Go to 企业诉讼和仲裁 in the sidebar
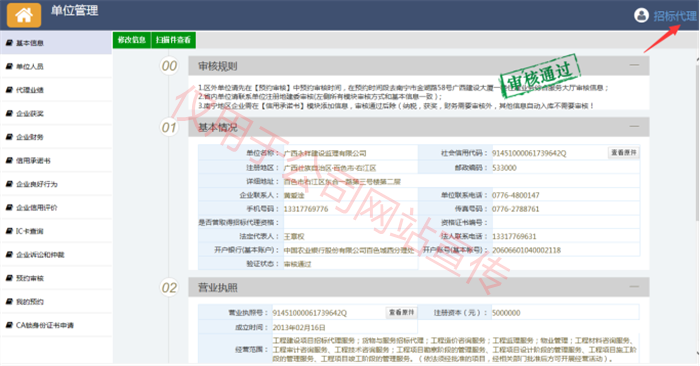This screenshot has width=700, height=366. coord(56,254)
